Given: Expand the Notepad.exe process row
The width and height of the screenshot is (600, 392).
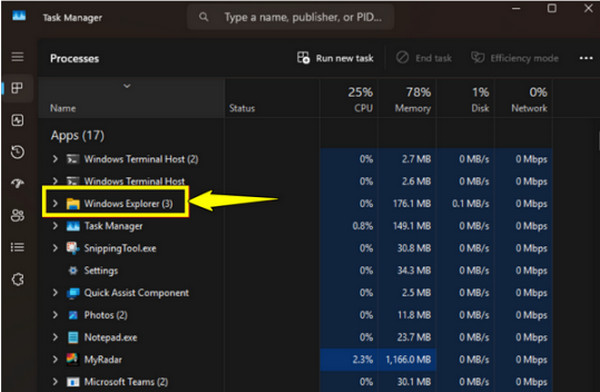Looking at the screenshot, I should point(55,337).
